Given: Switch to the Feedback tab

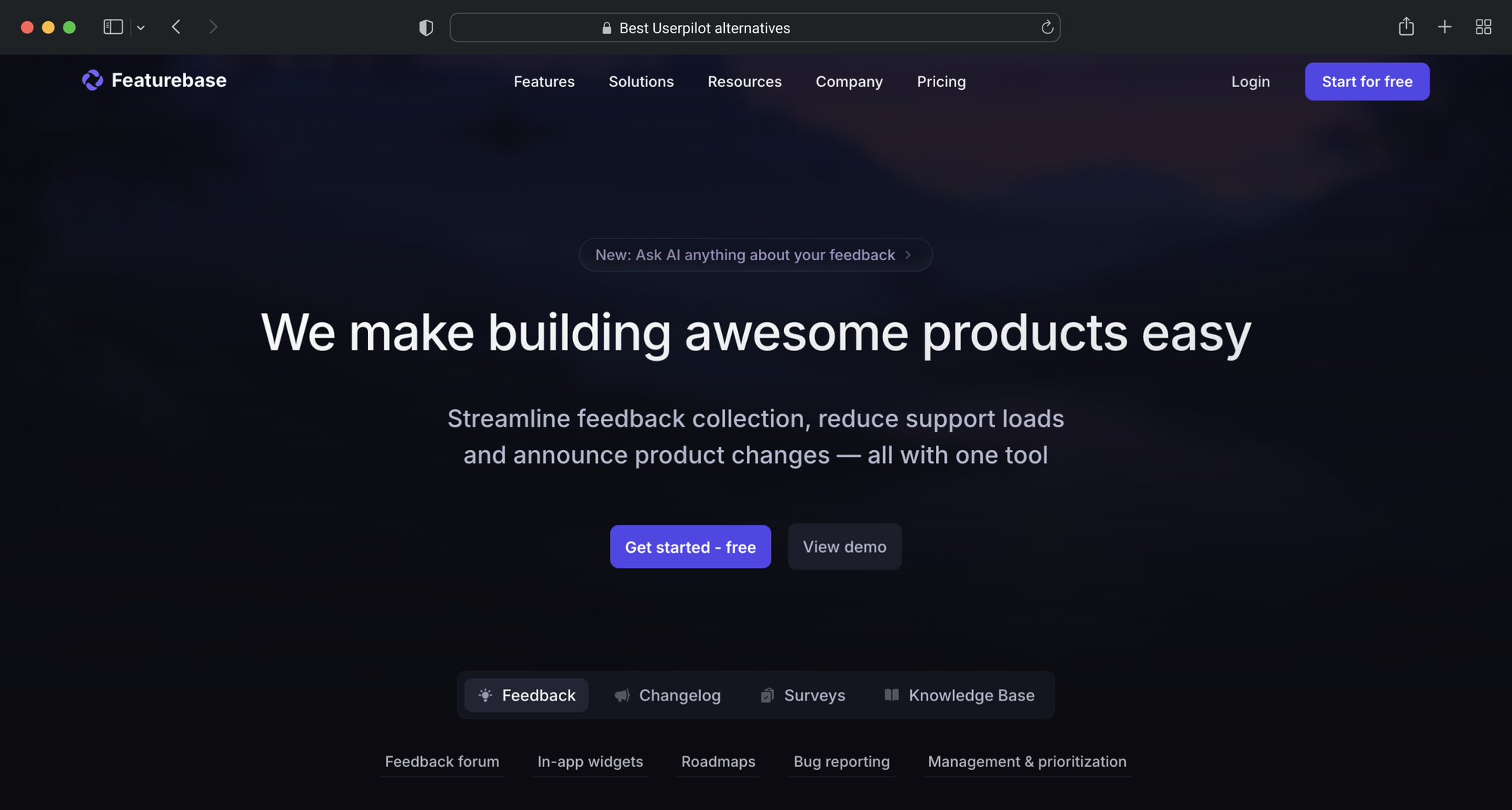Looking at the screenshot, I should click(526, 695).
